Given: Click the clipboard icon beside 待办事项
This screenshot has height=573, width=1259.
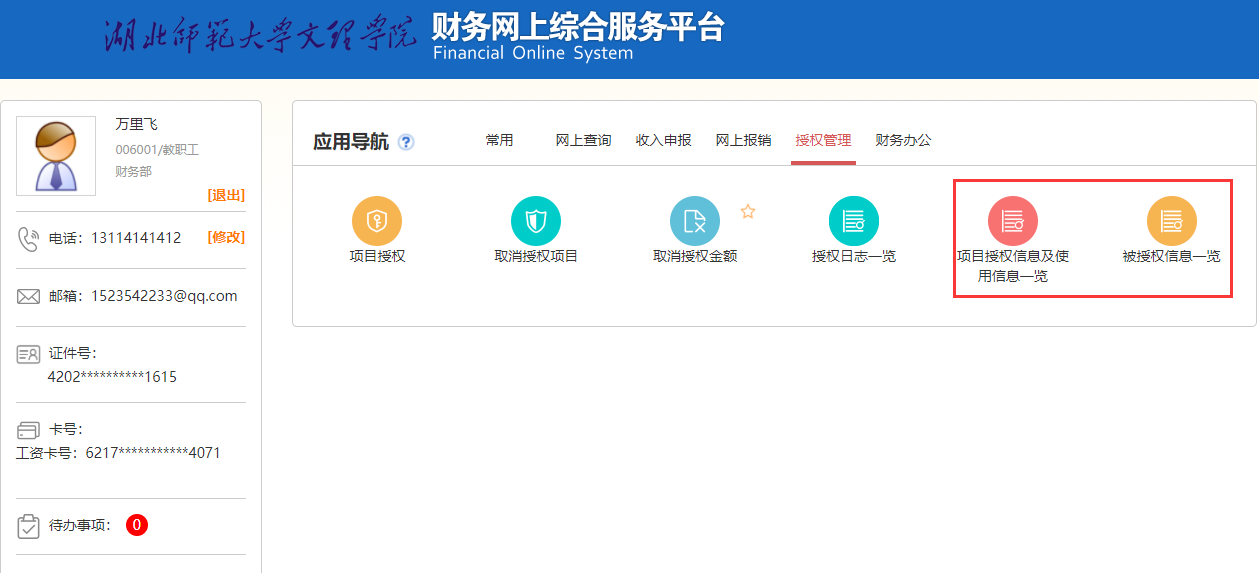Looking at the screenshot, I should point(28,525).
